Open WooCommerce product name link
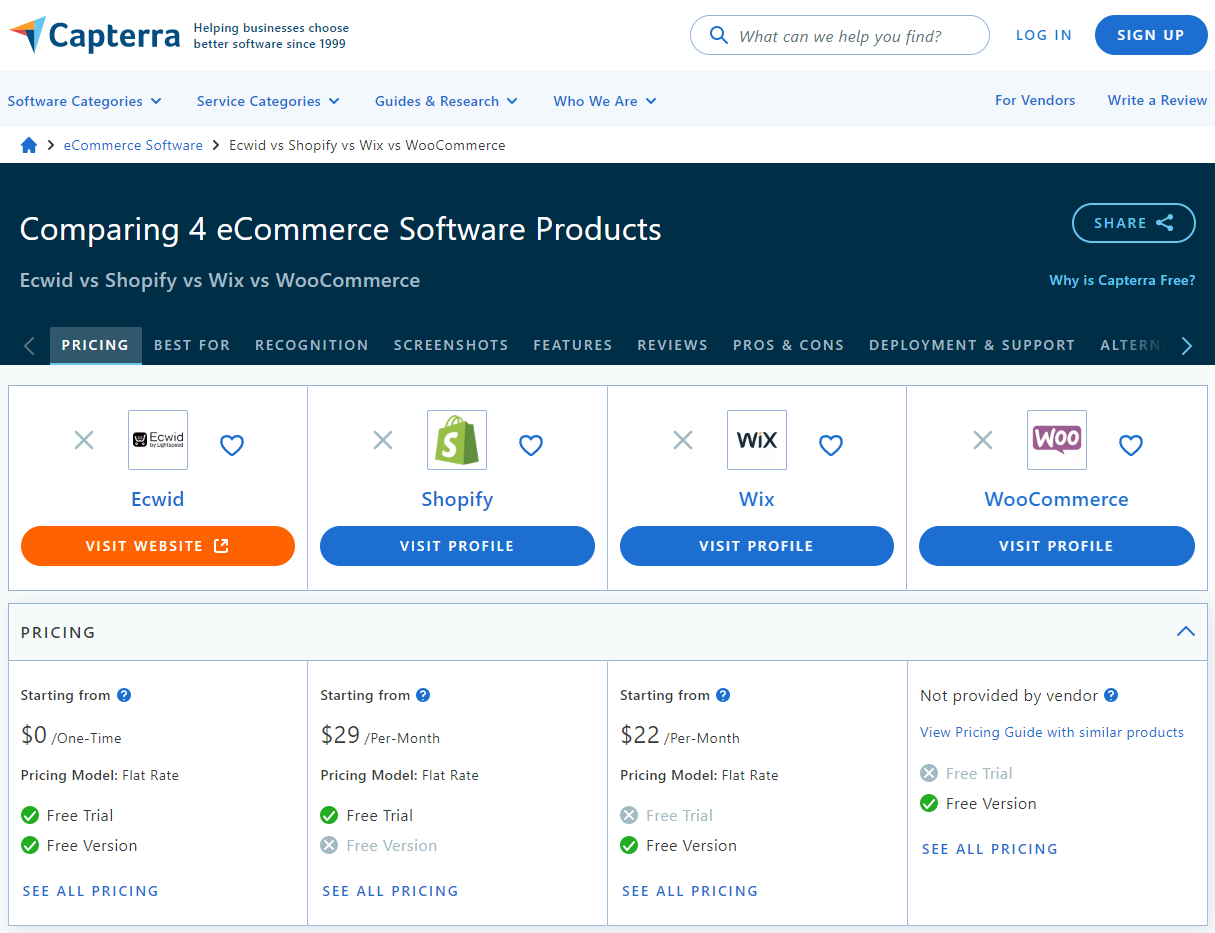This screenshot has height=933, width=1215. pyautogui.click(x=1057, y=499)
